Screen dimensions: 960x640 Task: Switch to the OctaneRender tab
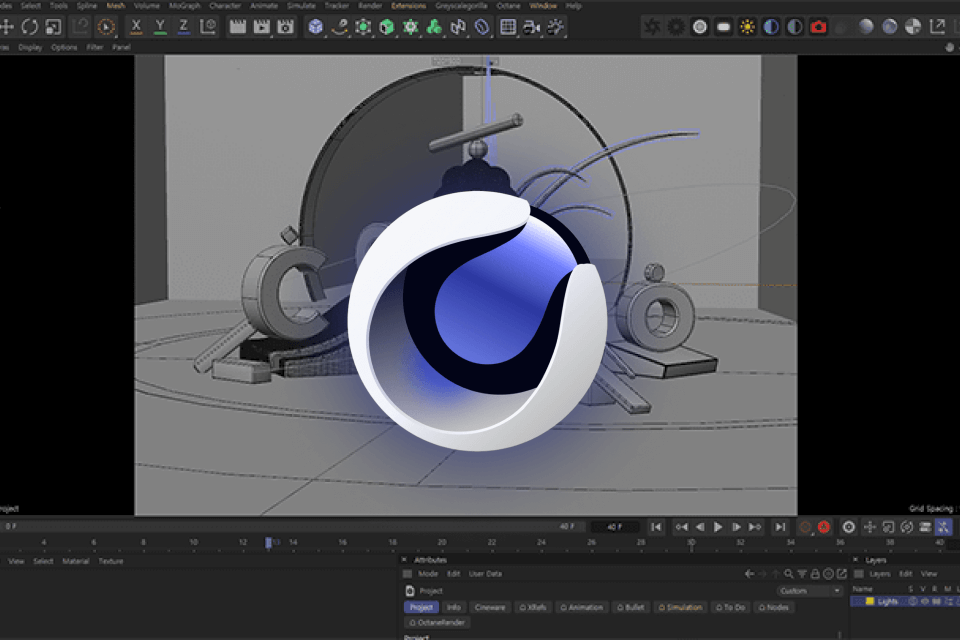437,623
